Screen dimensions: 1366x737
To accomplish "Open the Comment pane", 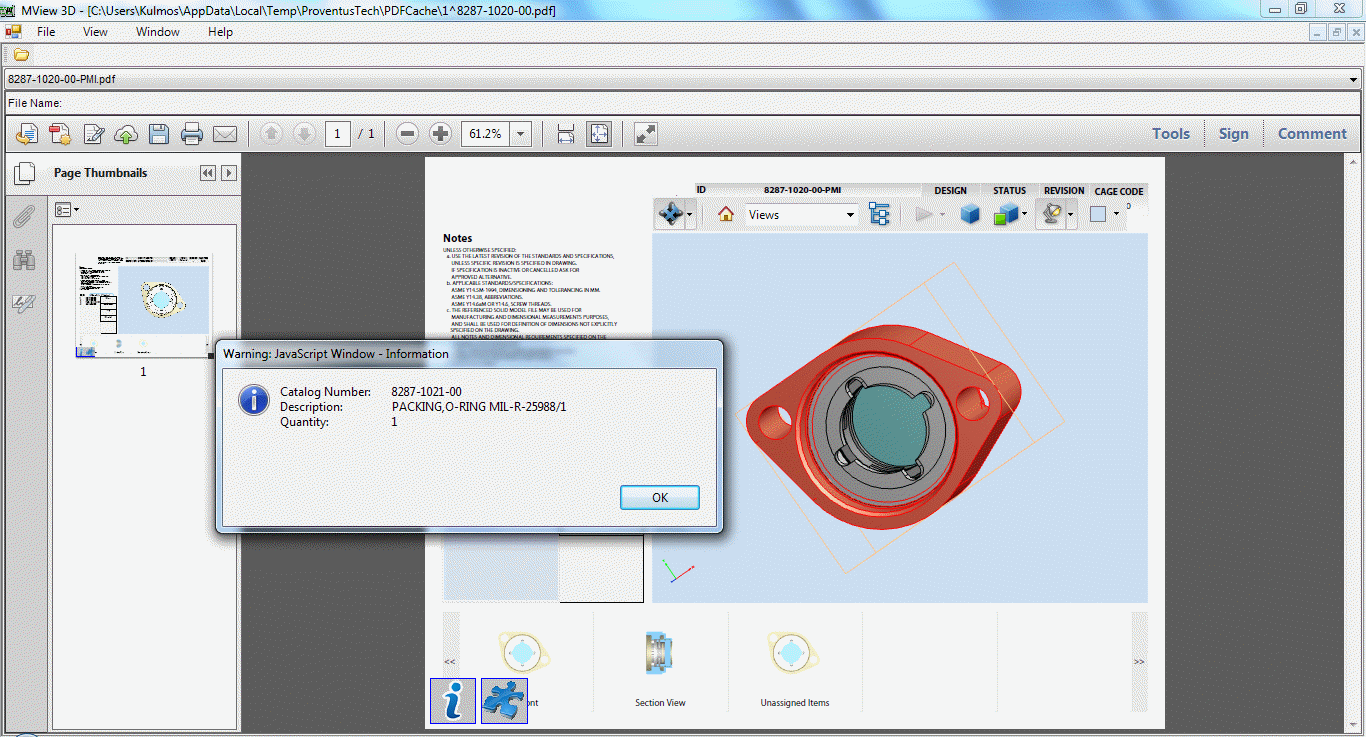I will coord(1312,134).
